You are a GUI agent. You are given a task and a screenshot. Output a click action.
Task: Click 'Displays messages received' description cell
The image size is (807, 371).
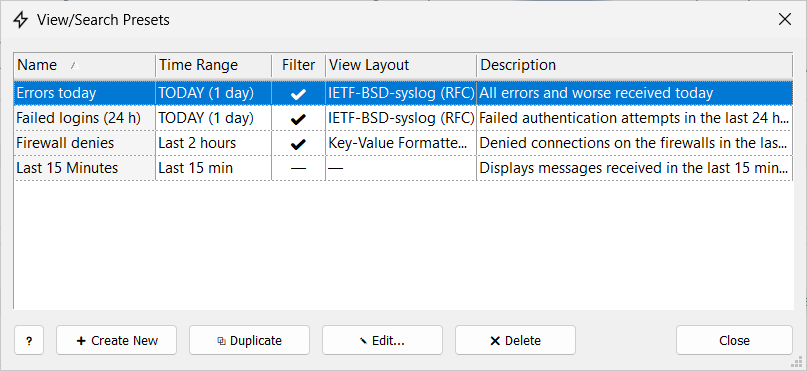coord(635,168)
